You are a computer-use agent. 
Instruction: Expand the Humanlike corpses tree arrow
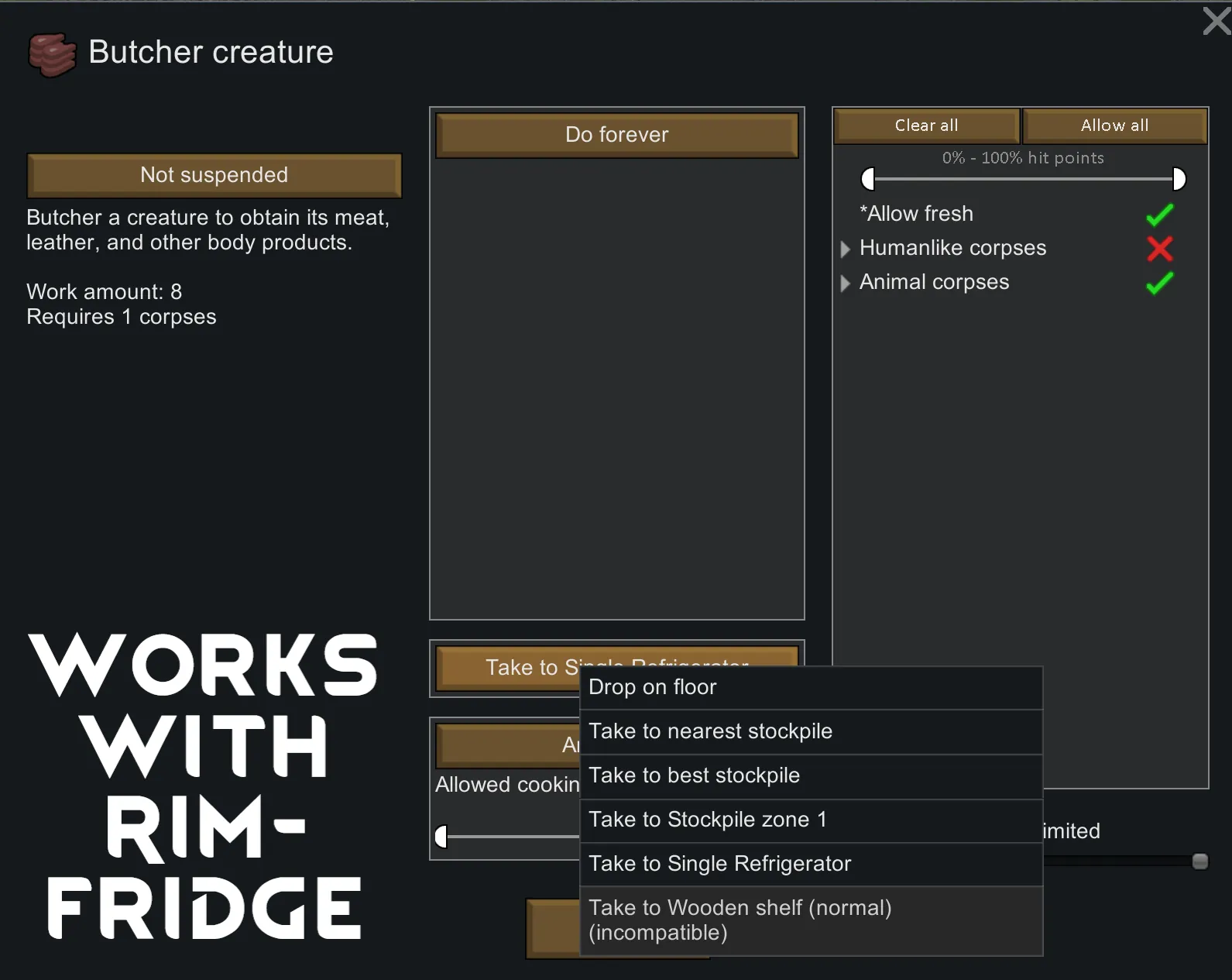(845, 249)
